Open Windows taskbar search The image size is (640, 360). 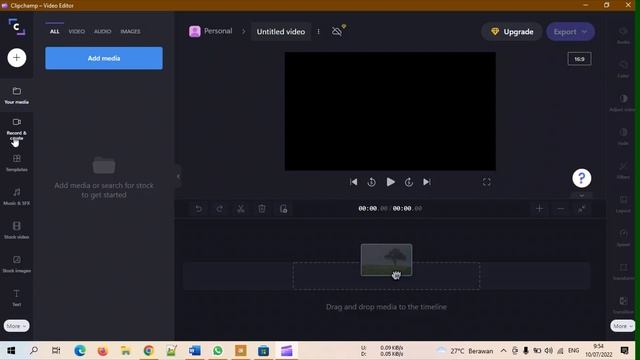click(34, 351)
